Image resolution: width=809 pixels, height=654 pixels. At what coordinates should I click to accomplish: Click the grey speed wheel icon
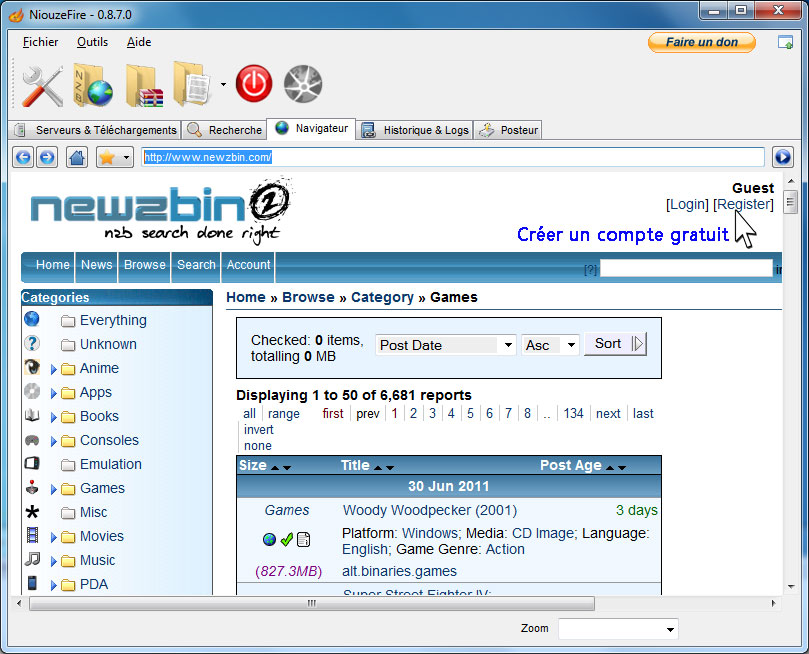point(303,84)
